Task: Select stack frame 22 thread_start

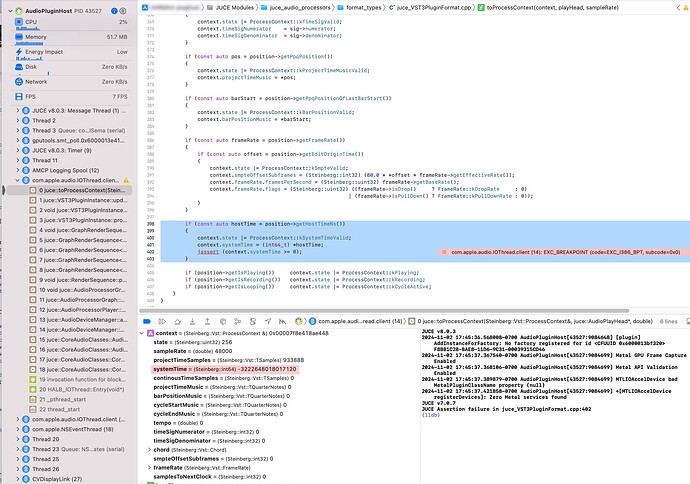Action: [x=55, y=409]
